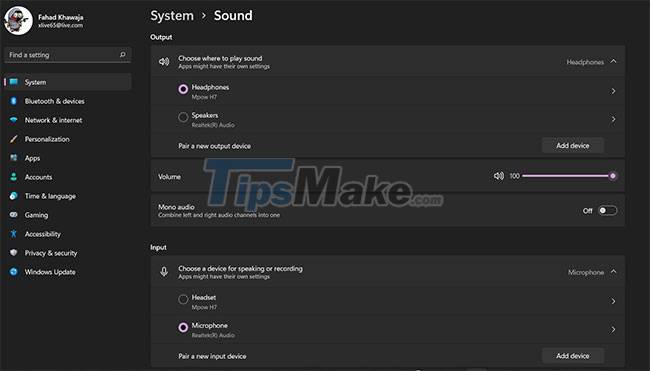
Task: Click the Volume slider thumb
Action: [x=612, y=176]
